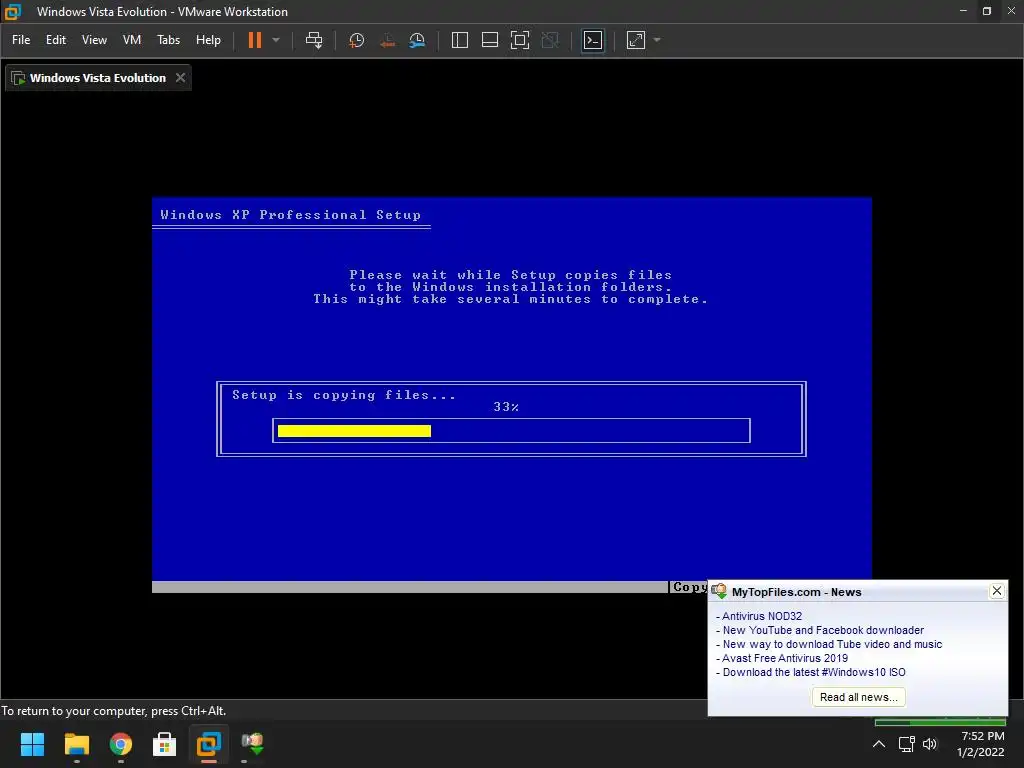Switch to Unity mode

[551, 40]
